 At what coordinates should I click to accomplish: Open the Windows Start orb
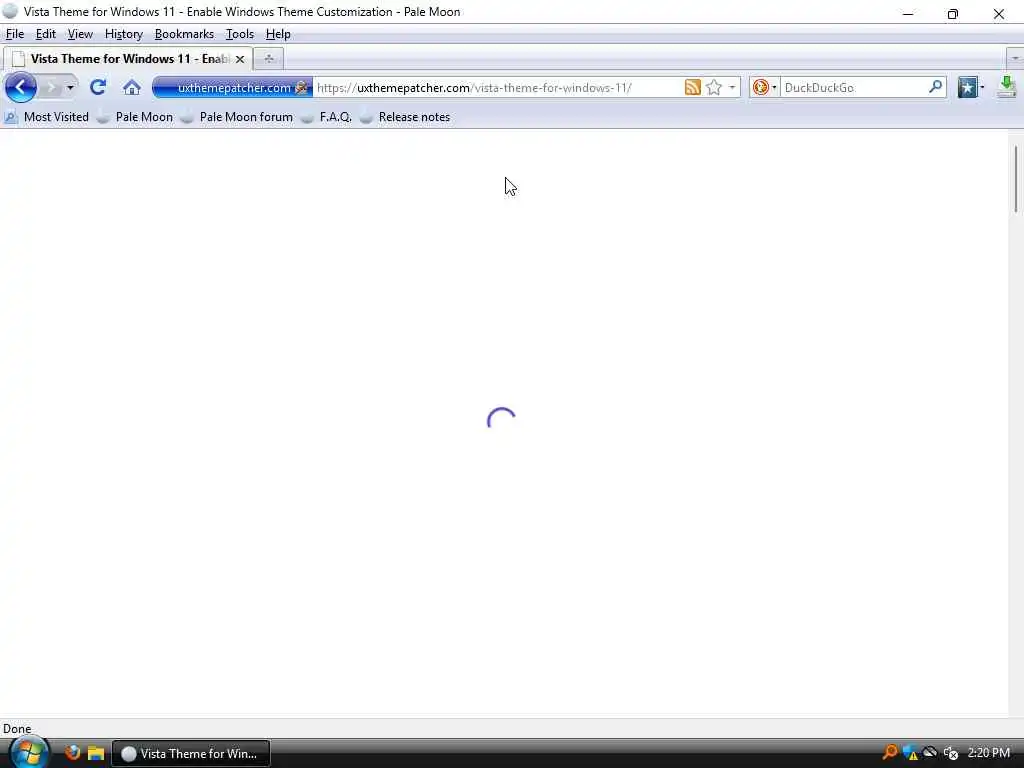[x=27, y=752]
